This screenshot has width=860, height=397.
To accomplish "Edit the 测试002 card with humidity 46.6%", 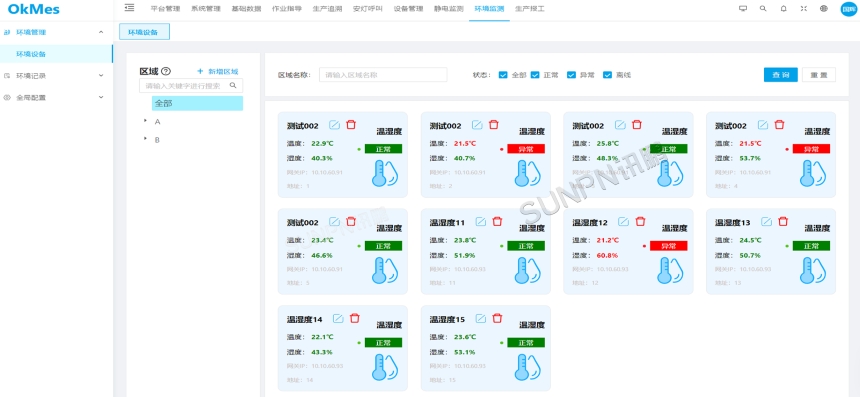I will tap(335, 222).
